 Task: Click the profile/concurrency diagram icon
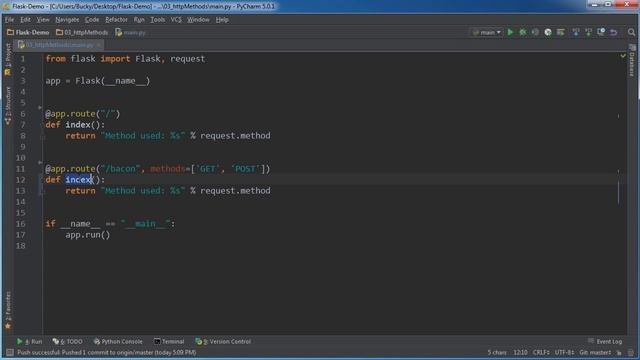pyautogui.click(x=548, y=32)
